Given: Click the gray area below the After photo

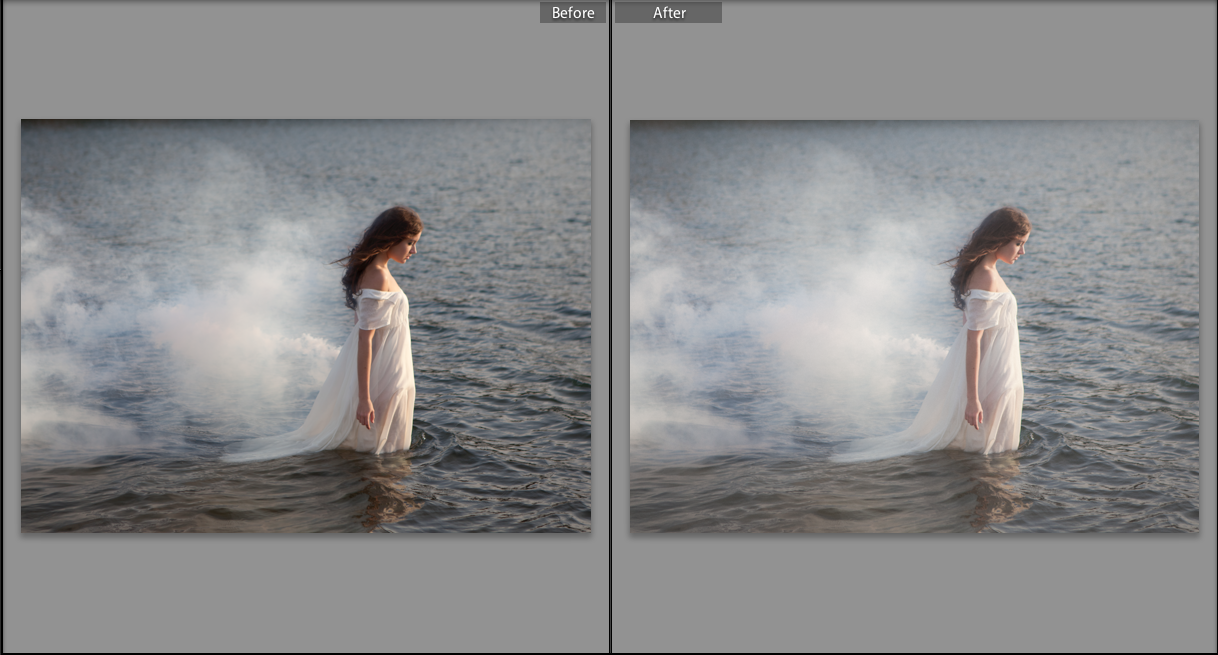Looking at the screenshot, I should coord(914,592).
